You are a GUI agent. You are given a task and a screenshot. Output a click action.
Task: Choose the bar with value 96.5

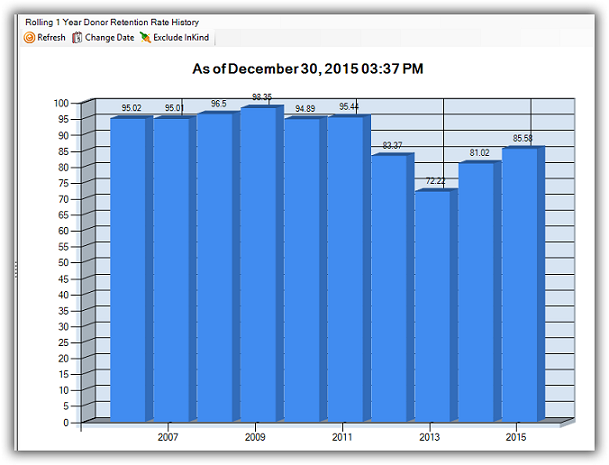coord(215,268)
